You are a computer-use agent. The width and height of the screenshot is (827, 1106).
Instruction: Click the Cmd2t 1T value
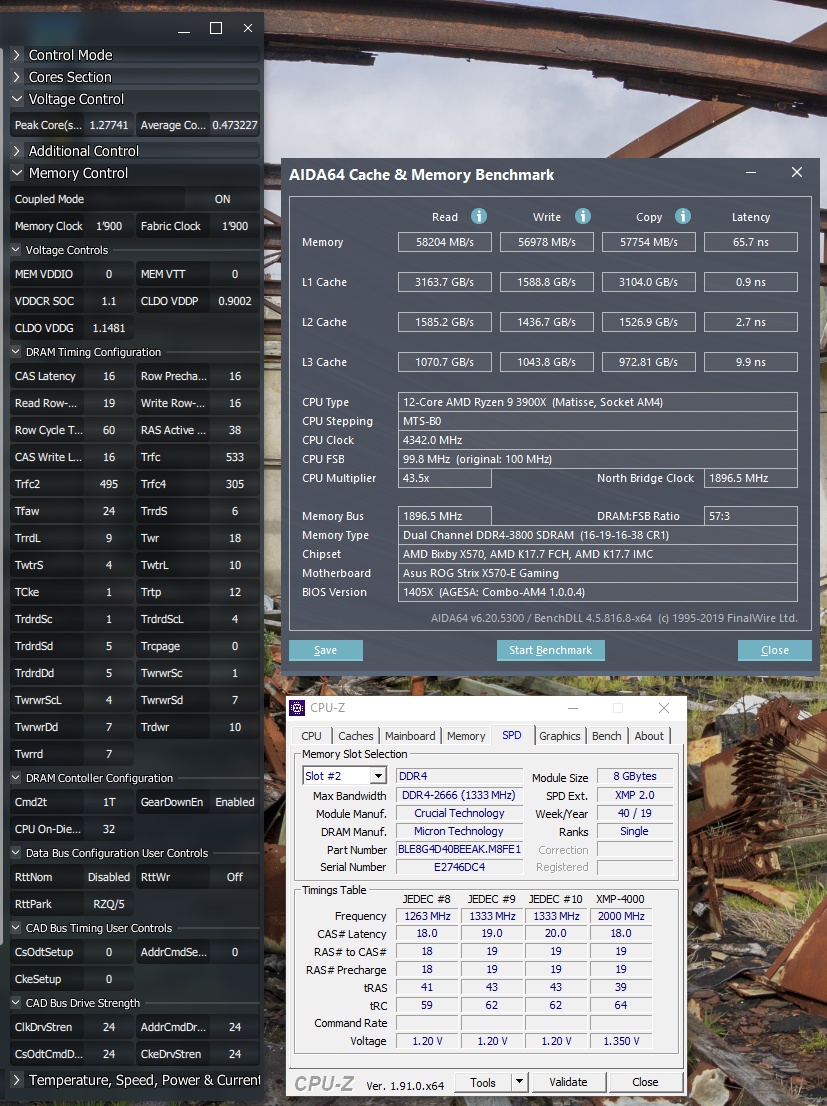click(x=109, y=802)
